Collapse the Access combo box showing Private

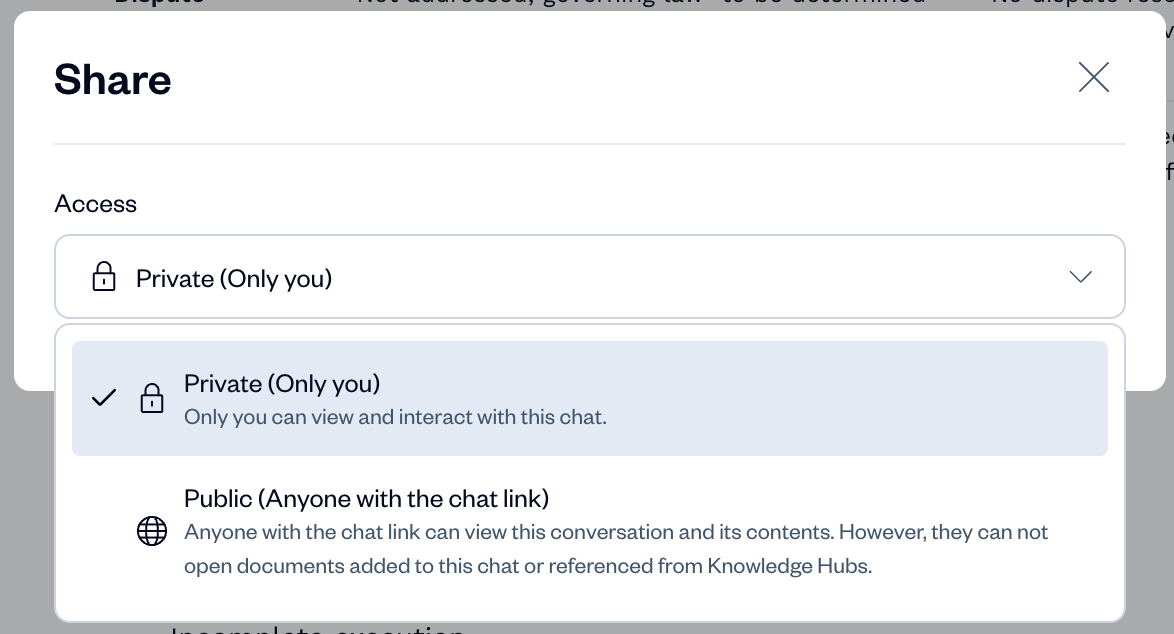pyautogui.click(x=589, y=277)
